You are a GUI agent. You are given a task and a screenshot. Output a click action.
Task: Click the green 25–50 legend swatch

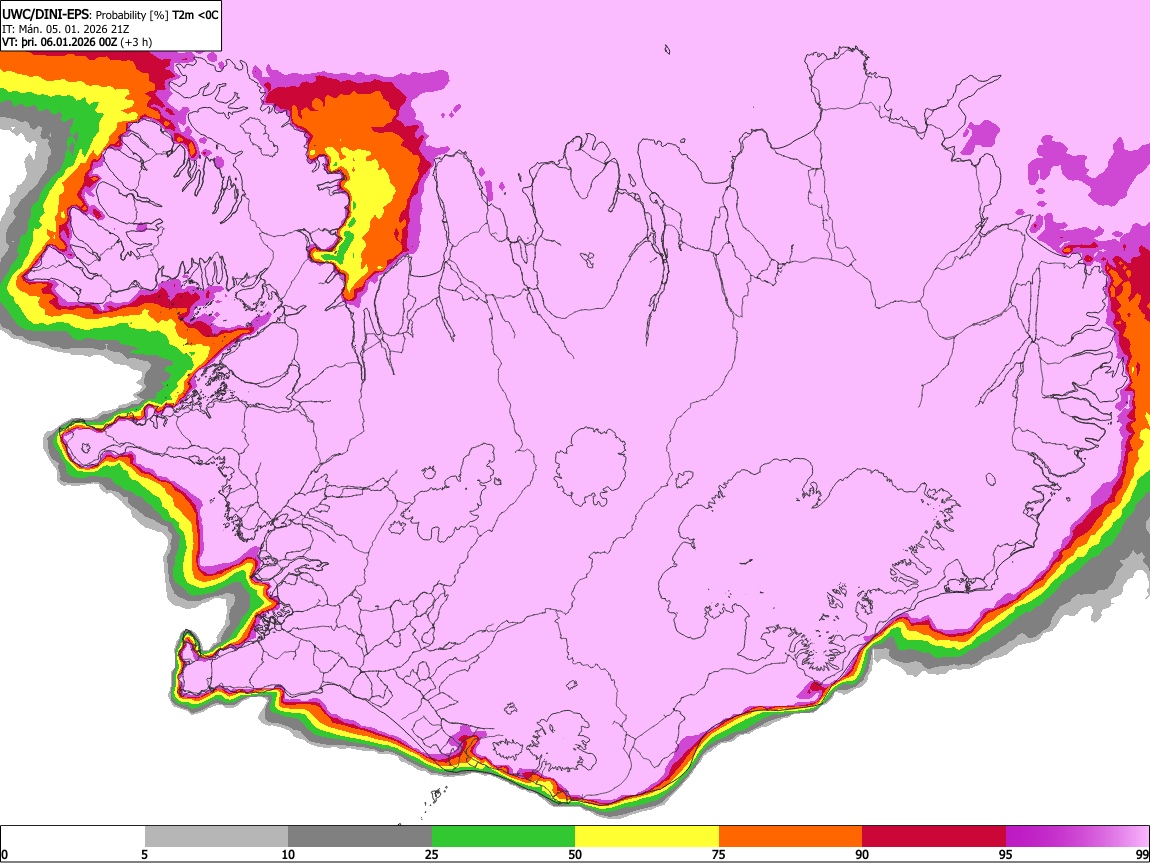pyautogui.click(x=503, y=837)
